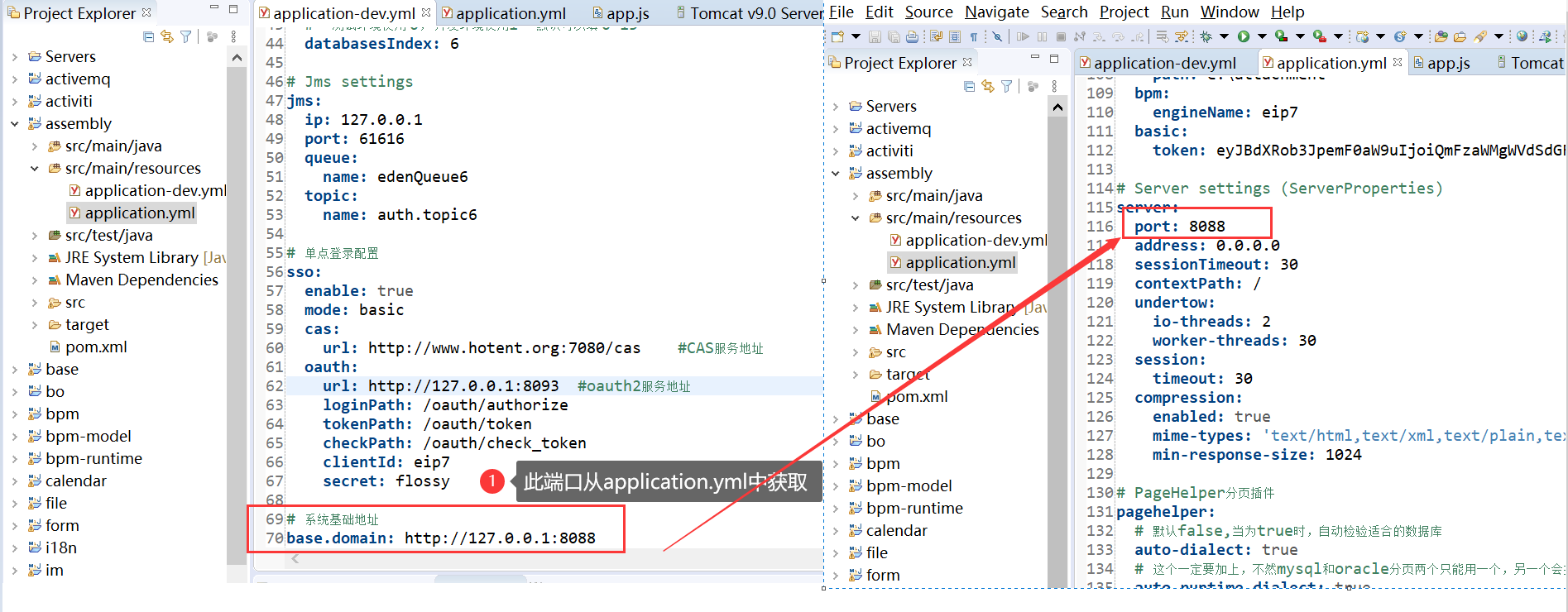
Task: Click the Debug bug icon
Action: pyautogui.click(x=1206, y=36)
